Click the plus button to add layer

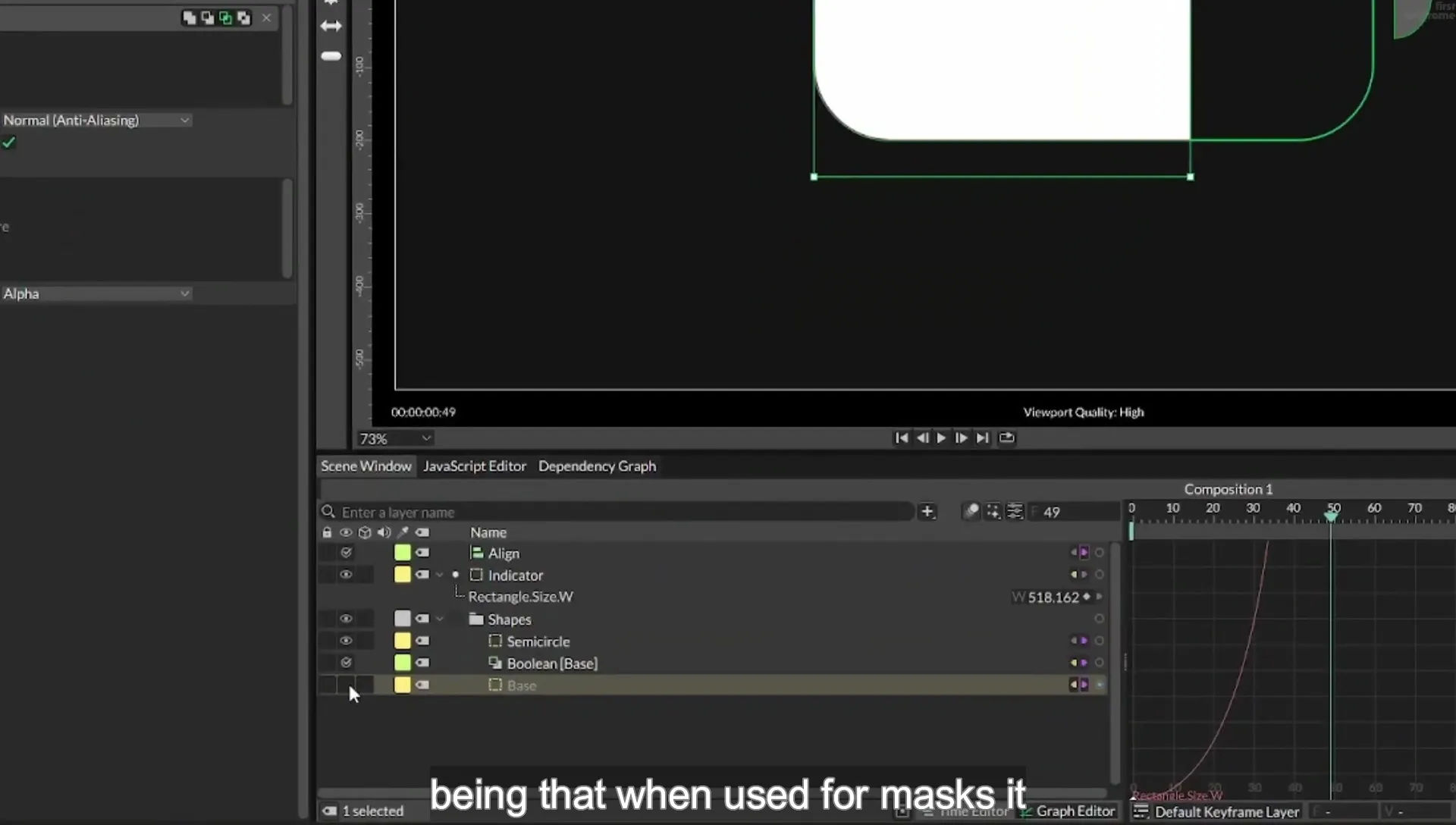coord(927,512)
